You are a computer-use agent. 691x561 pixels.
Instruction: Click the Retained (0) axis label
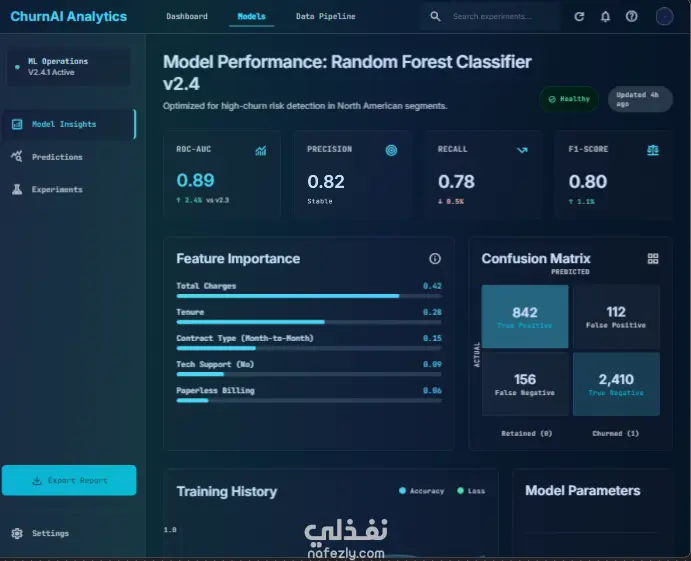(527, 434)
